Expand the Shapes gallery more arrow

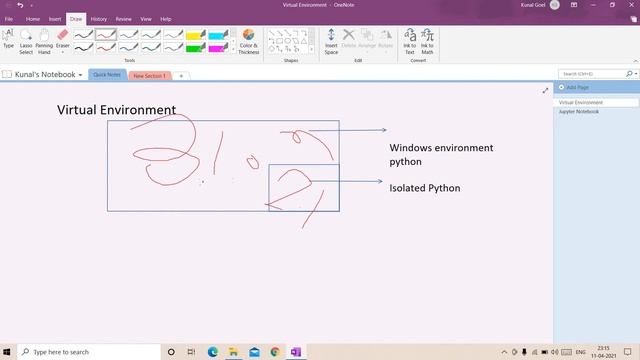[311, 49]
